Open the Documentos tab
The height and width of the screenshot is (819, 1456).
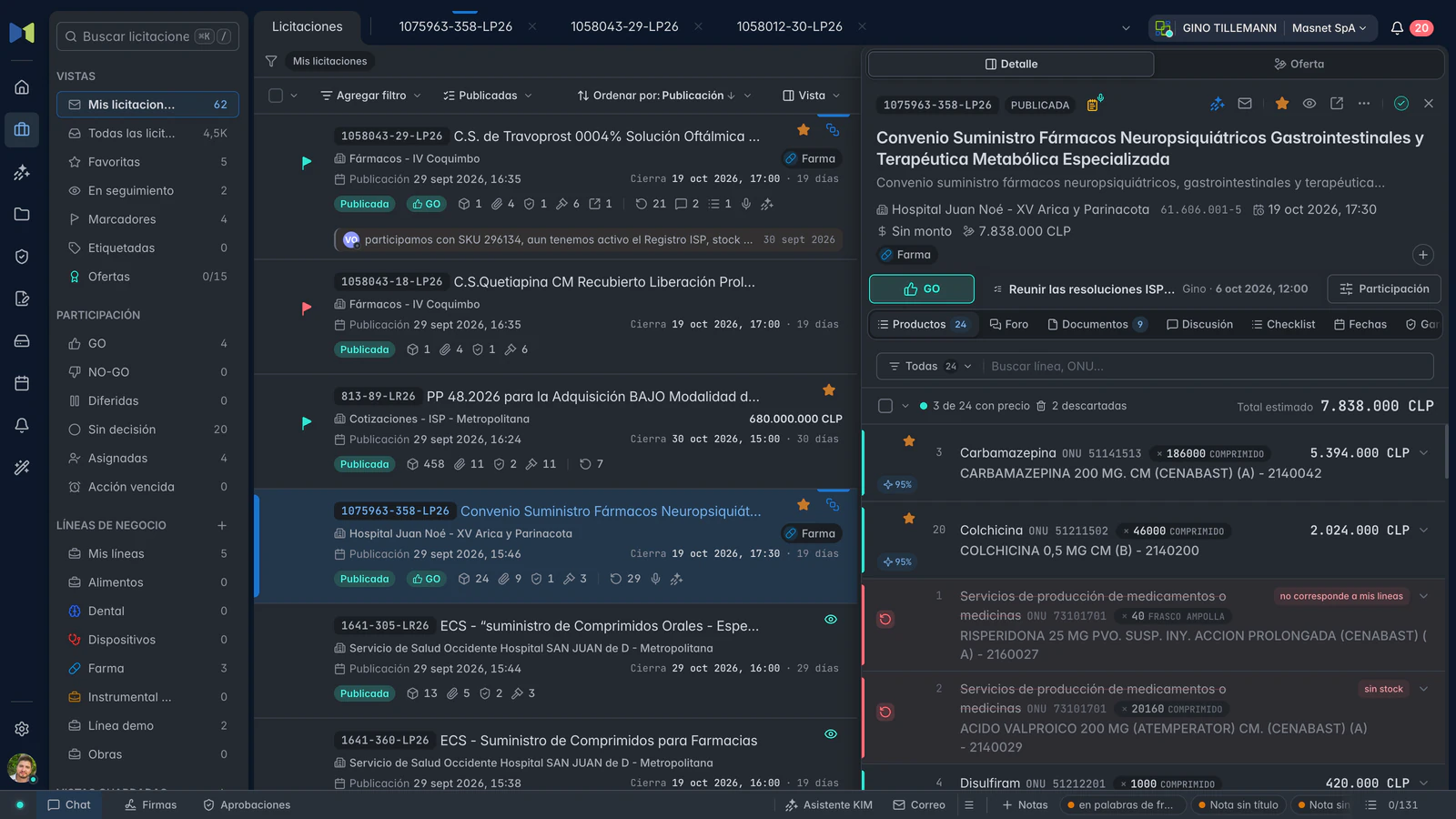[1097, 324]
